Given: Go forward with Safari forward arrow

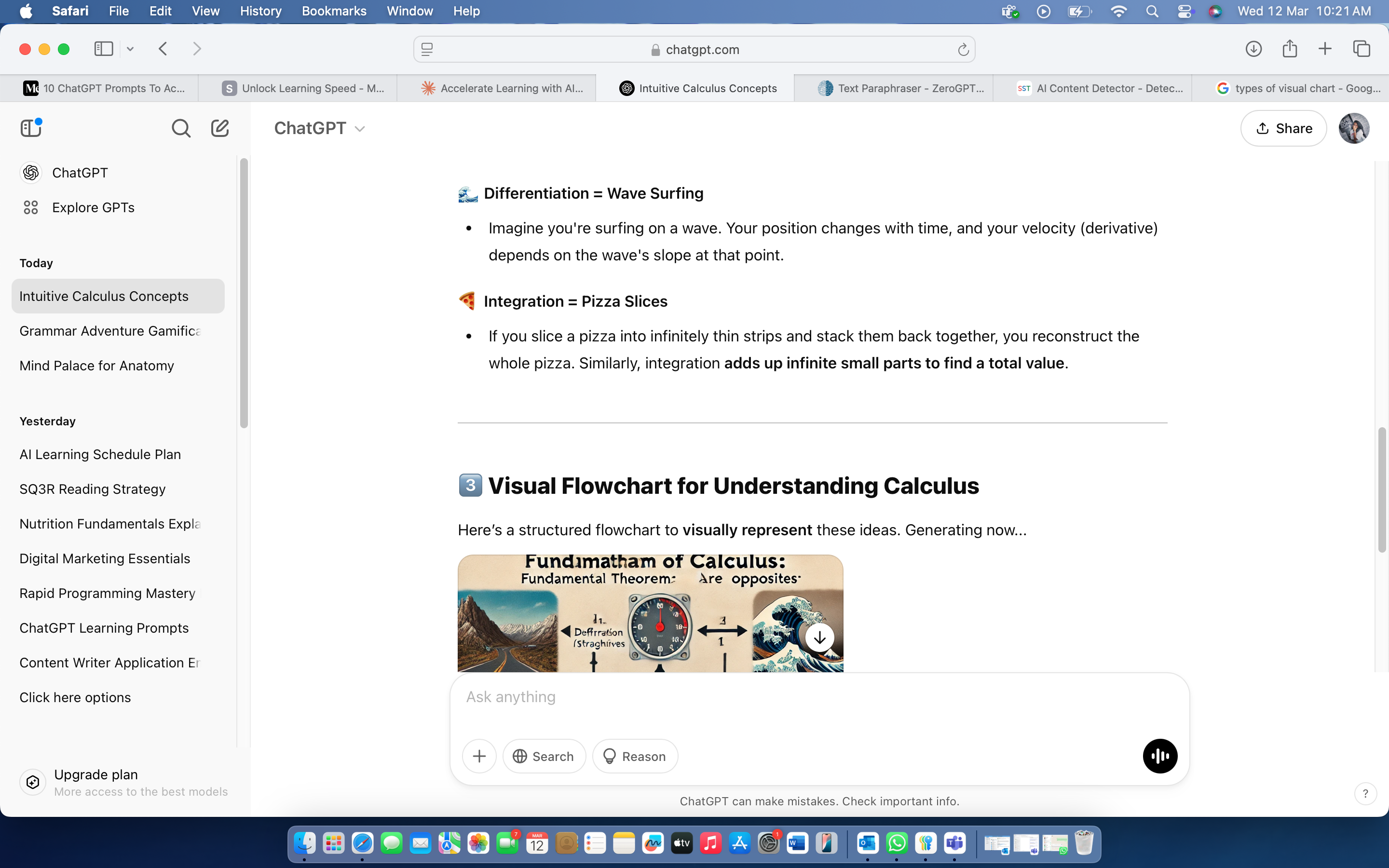Looking at the screenshot, I should 197,49.
